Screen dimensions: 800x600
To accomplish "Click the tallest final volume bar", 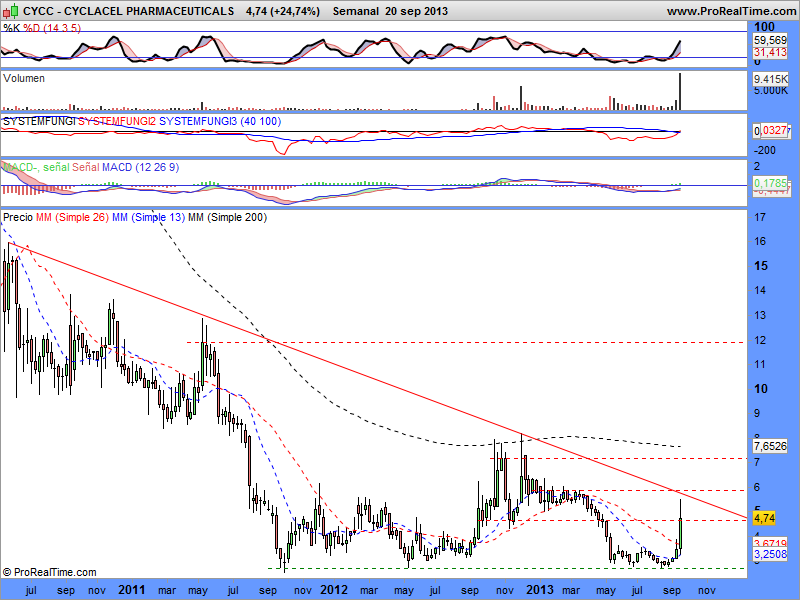I will pyautogui.click(x=680, y=91).
